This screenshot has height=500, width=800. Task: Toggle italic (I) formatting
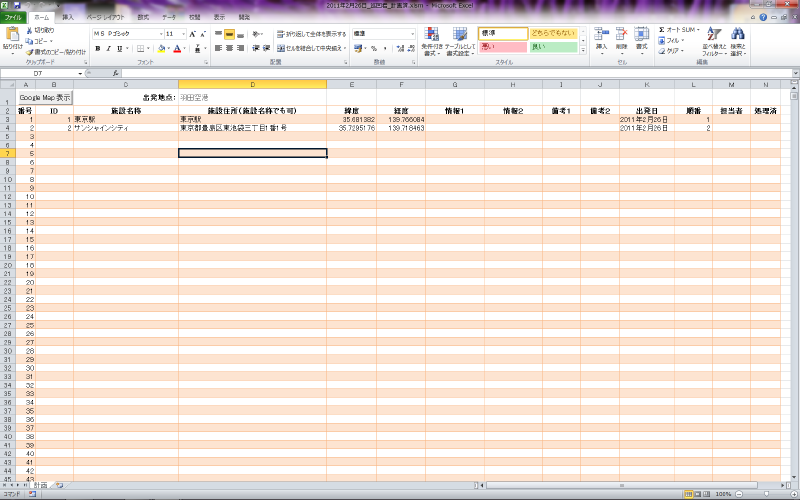(110, 48)
